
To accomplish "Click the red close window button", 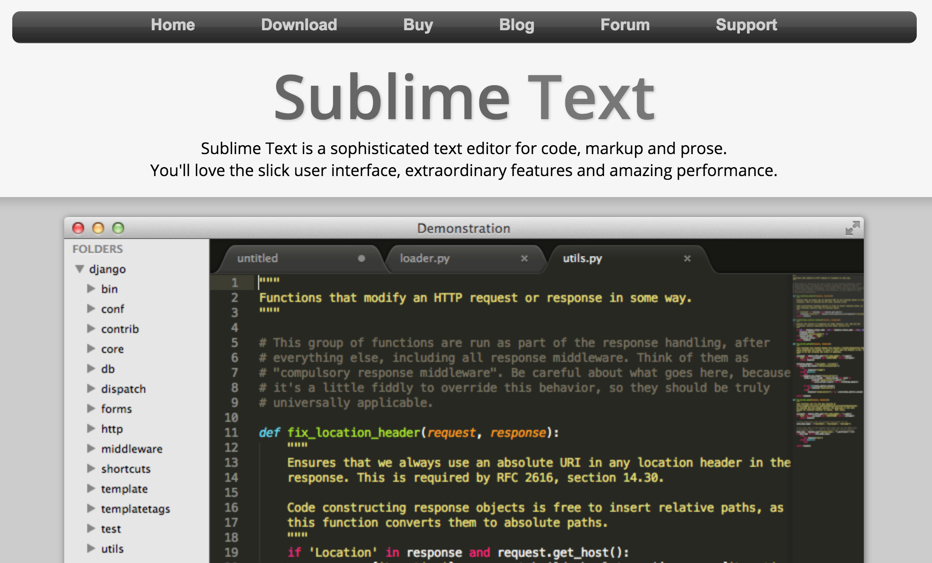I will [78, 228].
